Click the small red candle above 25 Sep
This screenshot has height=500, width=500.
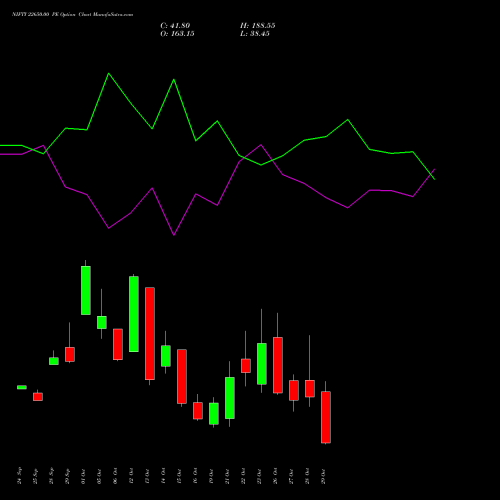pyautogui.click(x=38, y=397)
